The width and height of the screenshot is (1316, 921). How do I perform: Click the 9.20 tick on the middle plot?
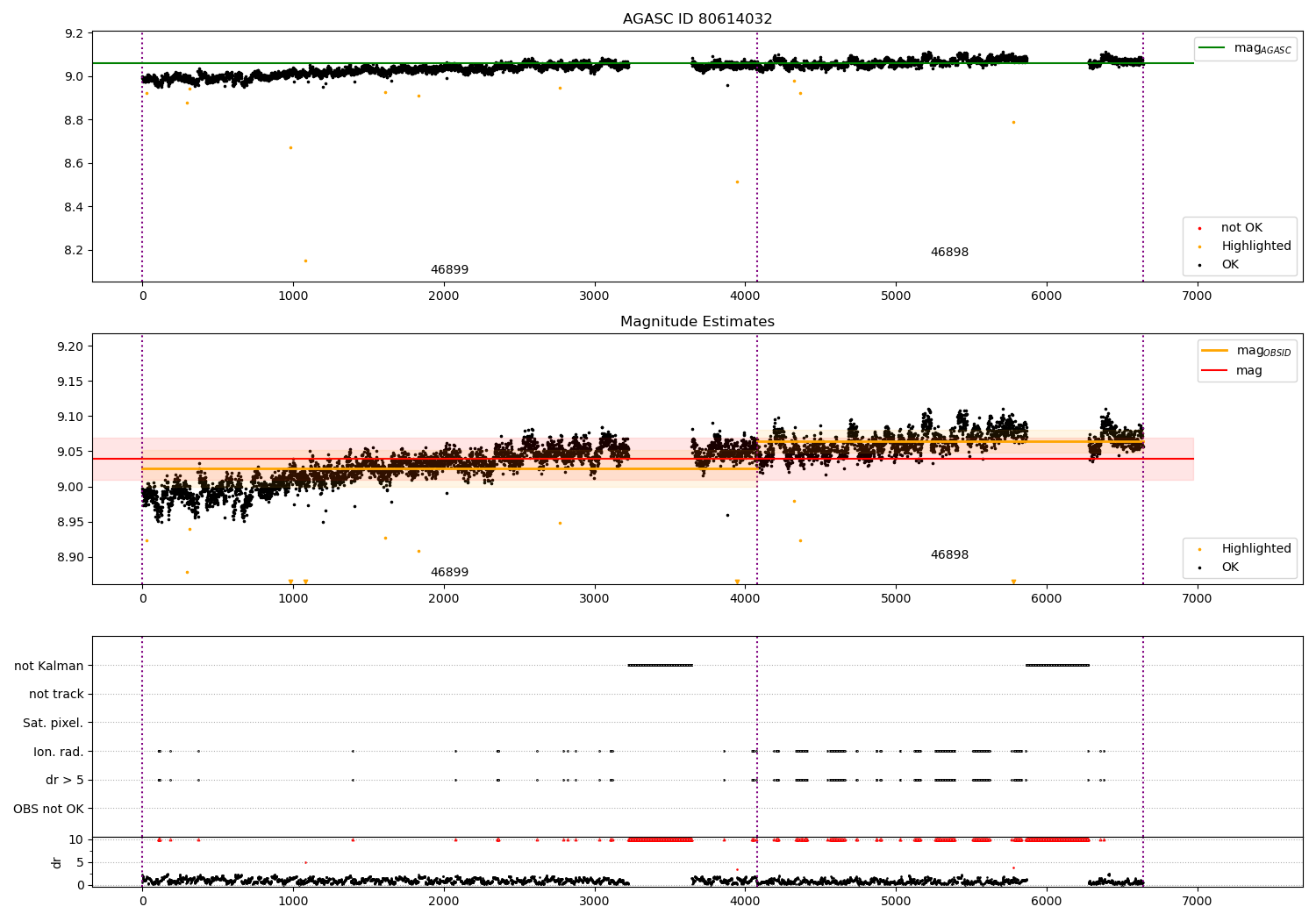(x=70, y=346)
